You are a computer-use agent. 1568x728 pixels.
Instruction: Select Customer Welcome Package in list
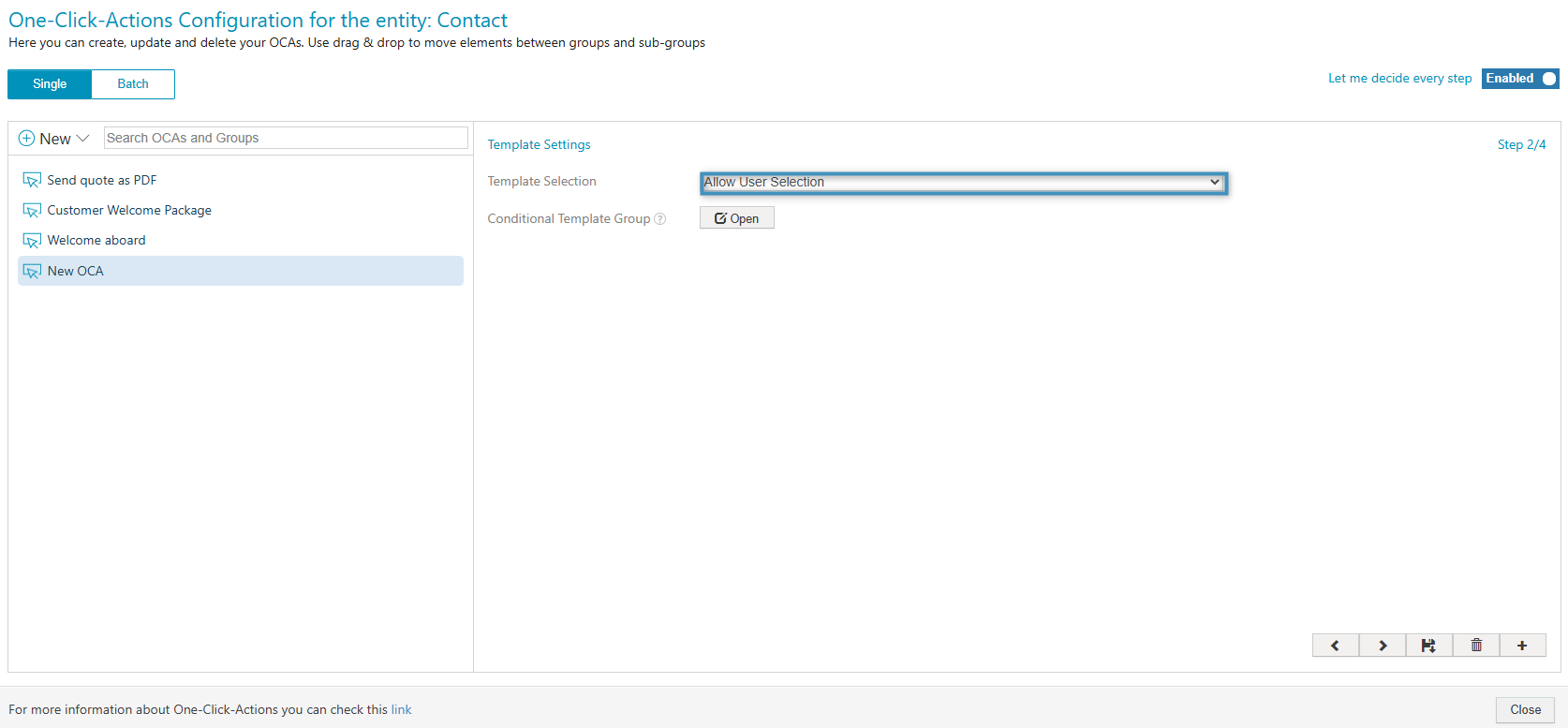click(129, 211)
